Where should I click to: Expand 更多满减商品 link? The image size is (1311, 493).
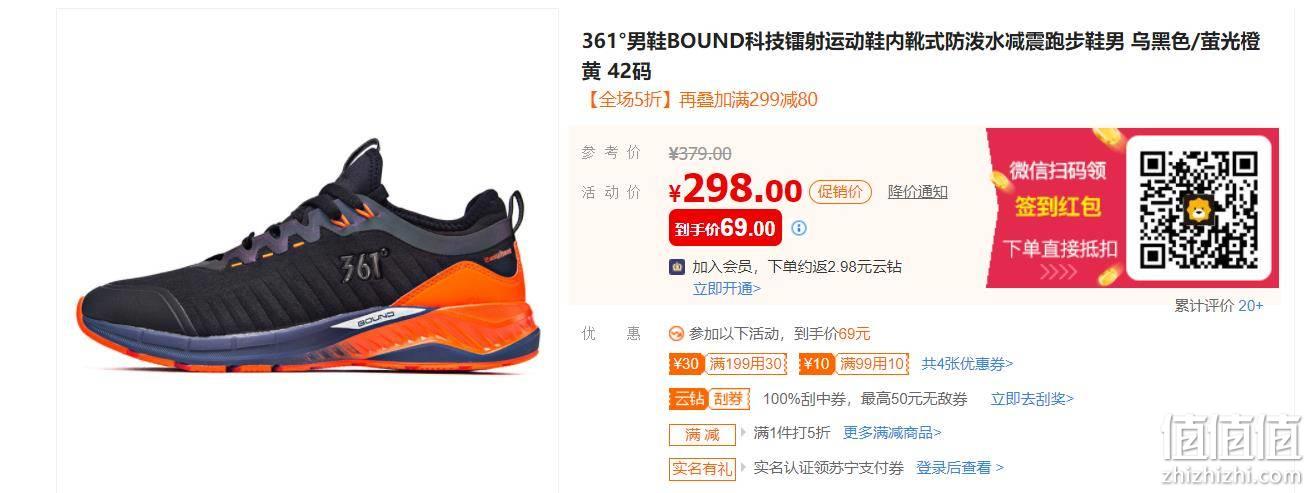click(892, 433)
